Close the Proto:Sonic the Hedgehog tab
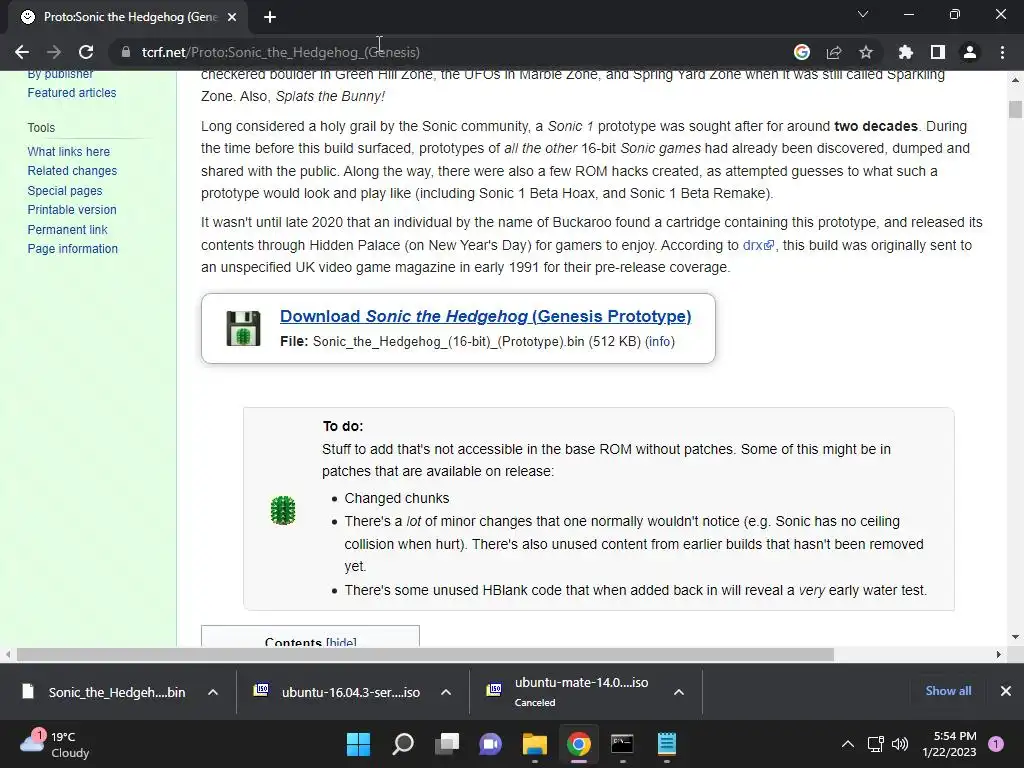This screenshot has width=1024, height=768. coord(232,17)
